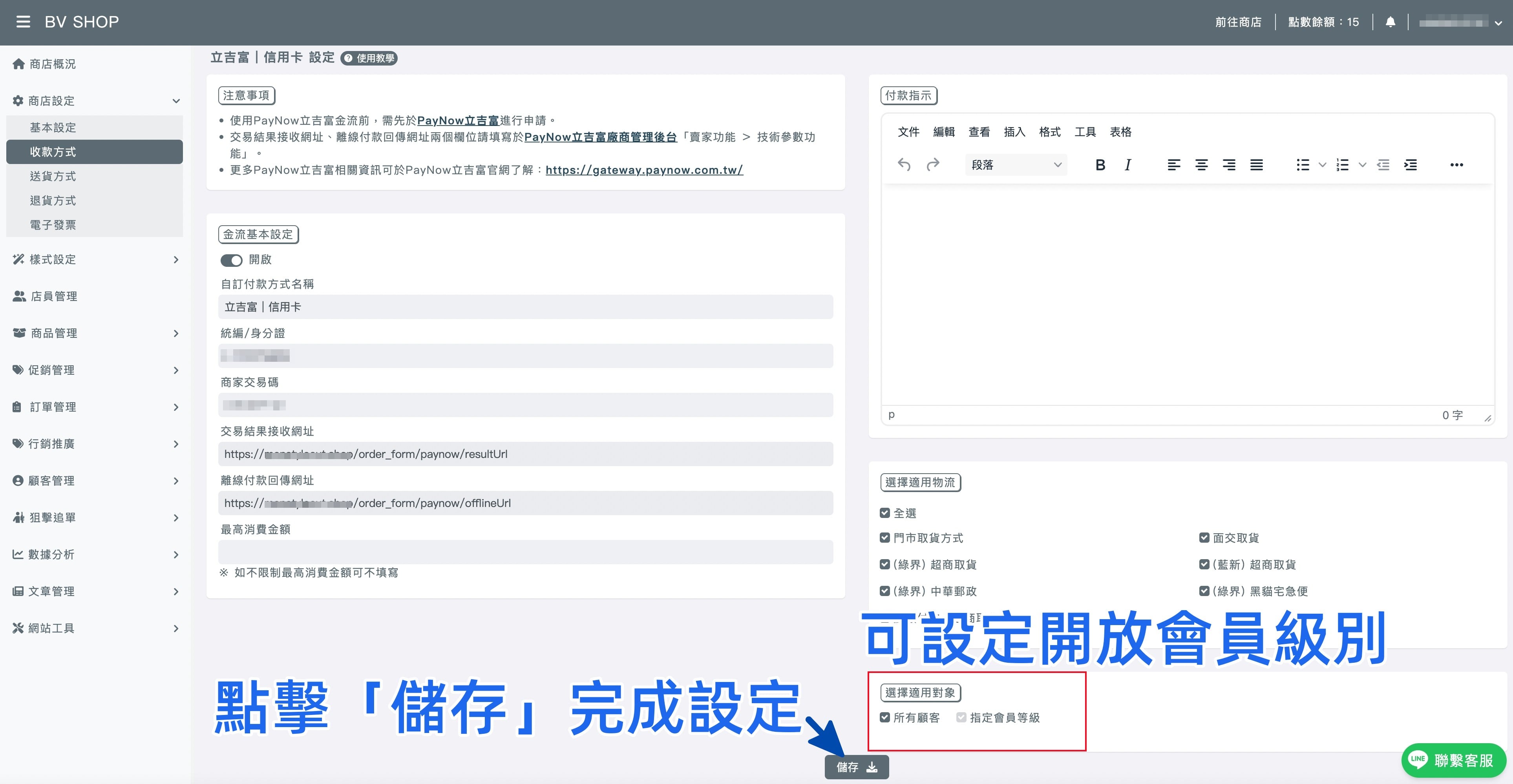Screen dimensions: 1513x784
Task: Check 指定會員等級 checkbox
Action: tap(961, 717)
